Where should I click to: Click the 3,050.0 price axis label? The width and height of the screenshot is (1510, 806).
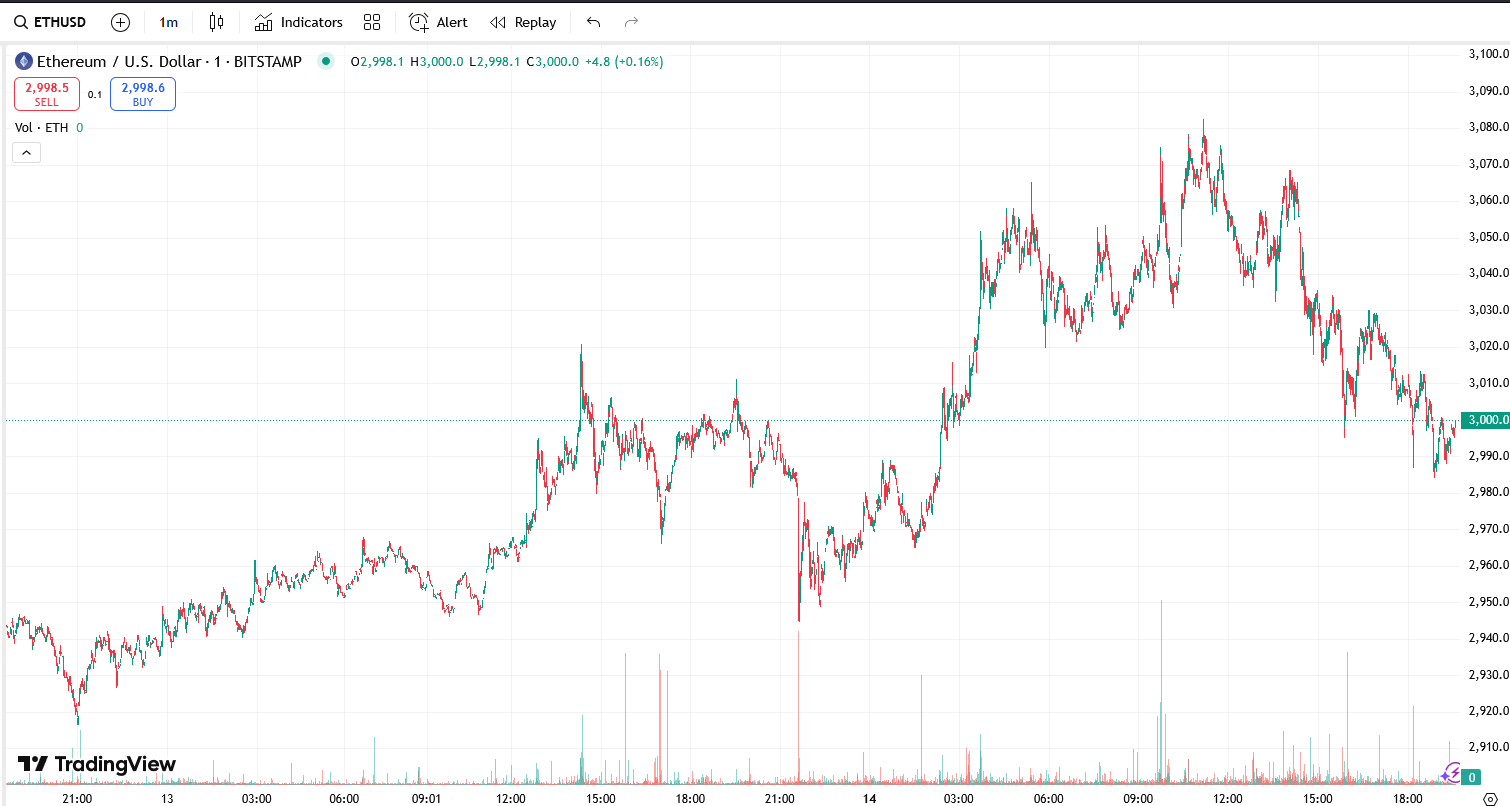[x=1487, y=237]
